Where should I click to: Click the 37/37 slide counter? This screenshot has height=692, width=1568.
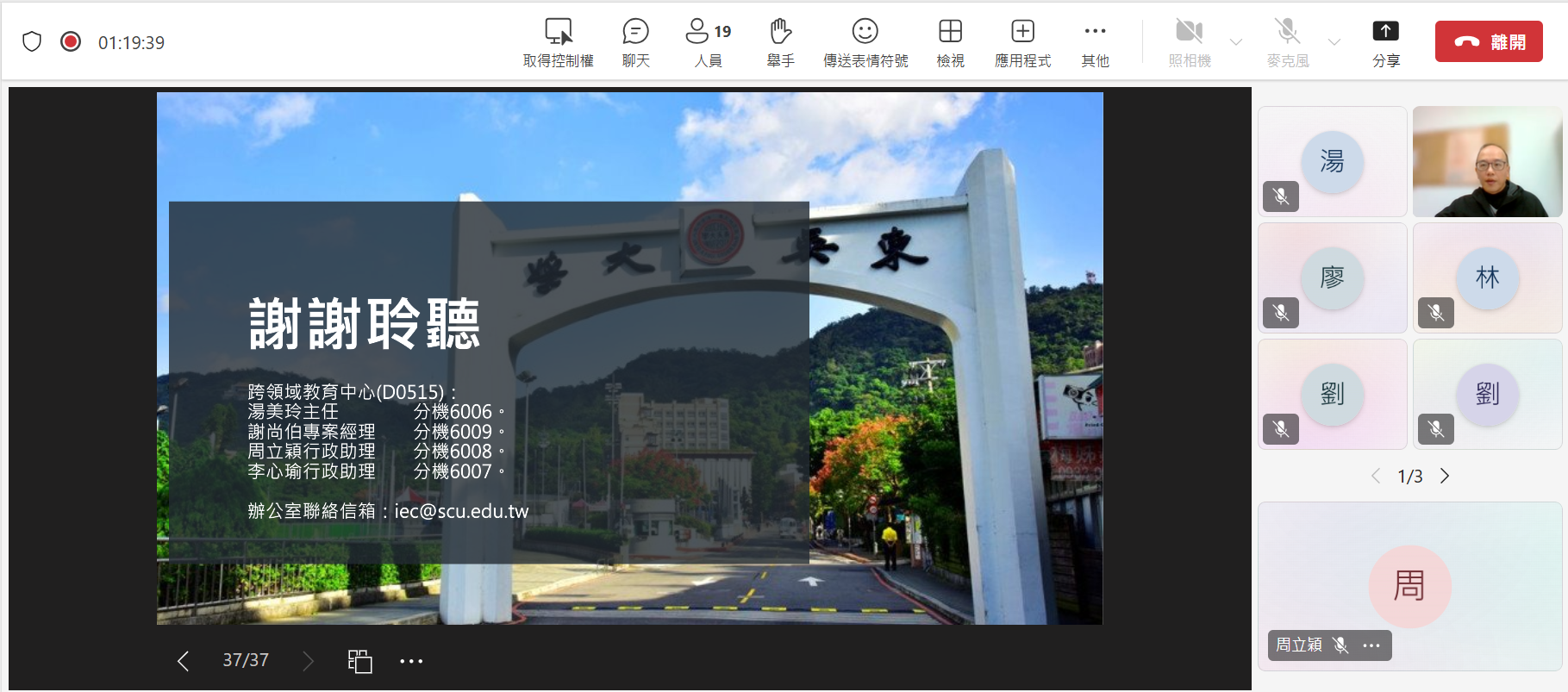[x=246, y=660]
